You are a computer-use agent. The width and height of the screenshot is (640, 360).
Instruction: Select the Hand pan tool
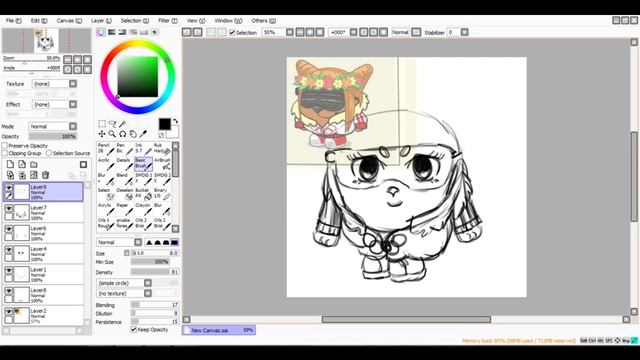(x=133, y=134)
